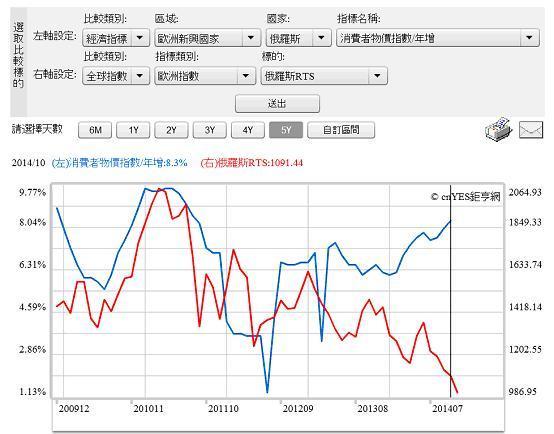Click the 送出 submit button
The width and height of the screenshot is (554, 434).
click(277, 104)
